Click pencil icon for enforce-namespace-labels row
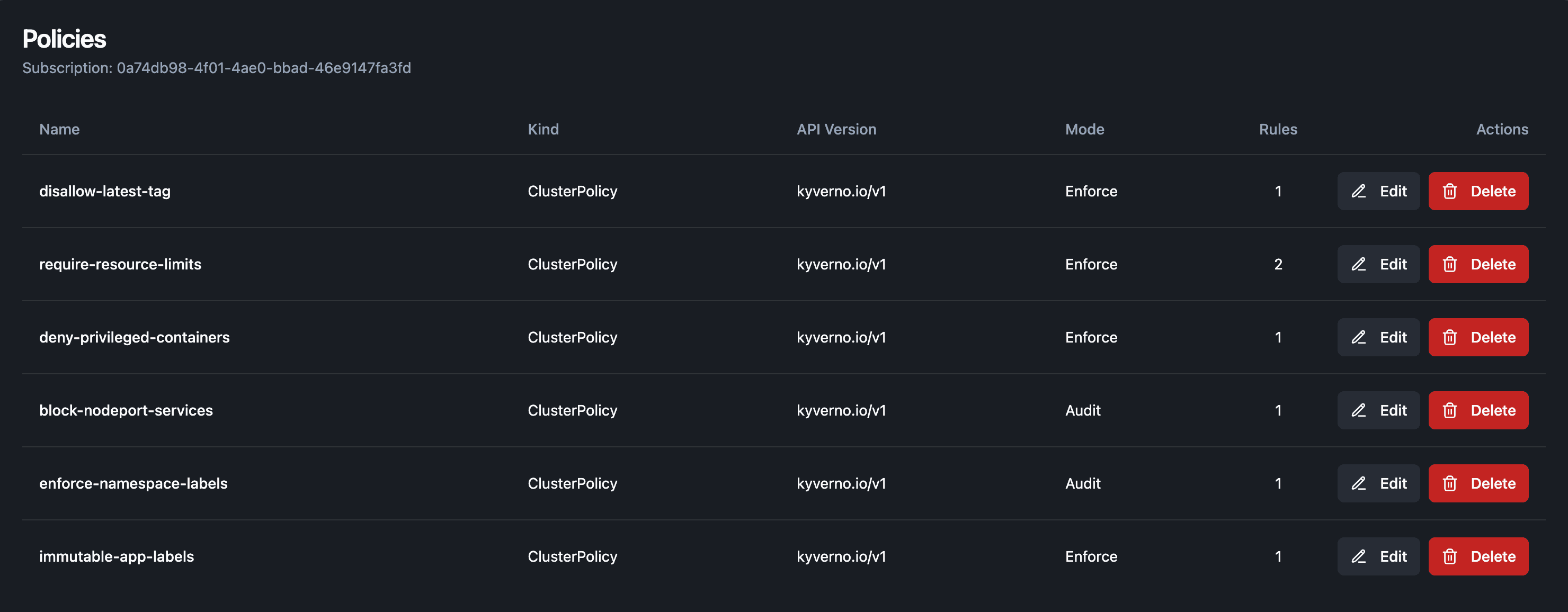This screenshot has height=612, width=1568. pyautogui.click(x=1359, y=483)
